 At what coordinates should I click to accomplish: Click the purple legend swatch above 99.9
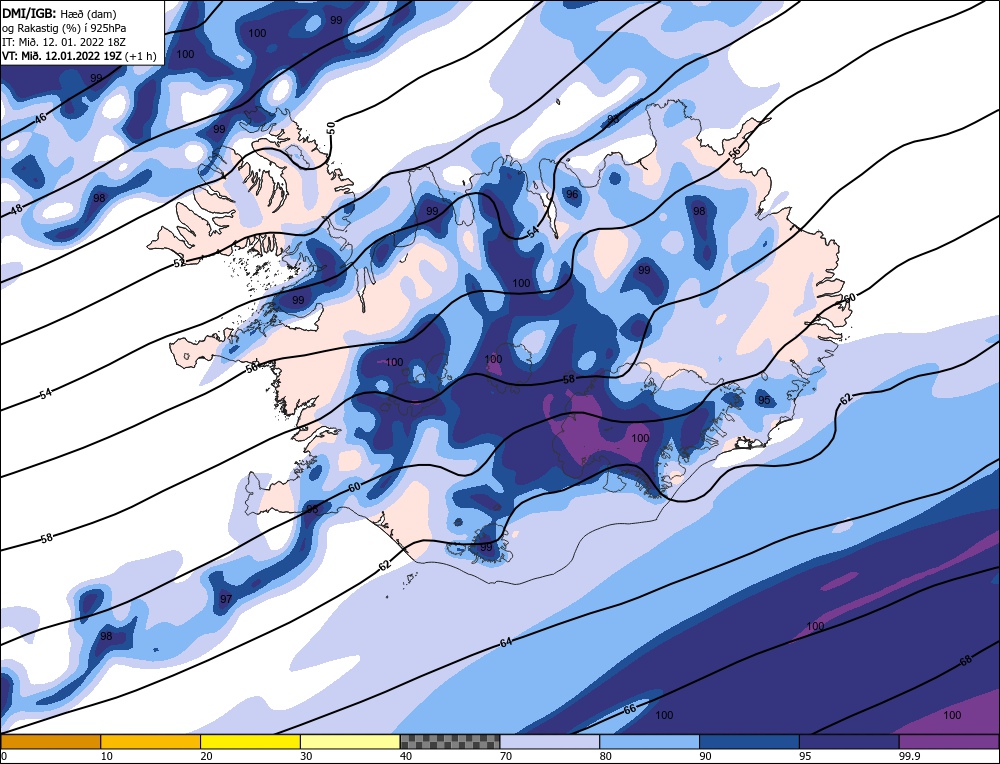[x=949, y=742]
